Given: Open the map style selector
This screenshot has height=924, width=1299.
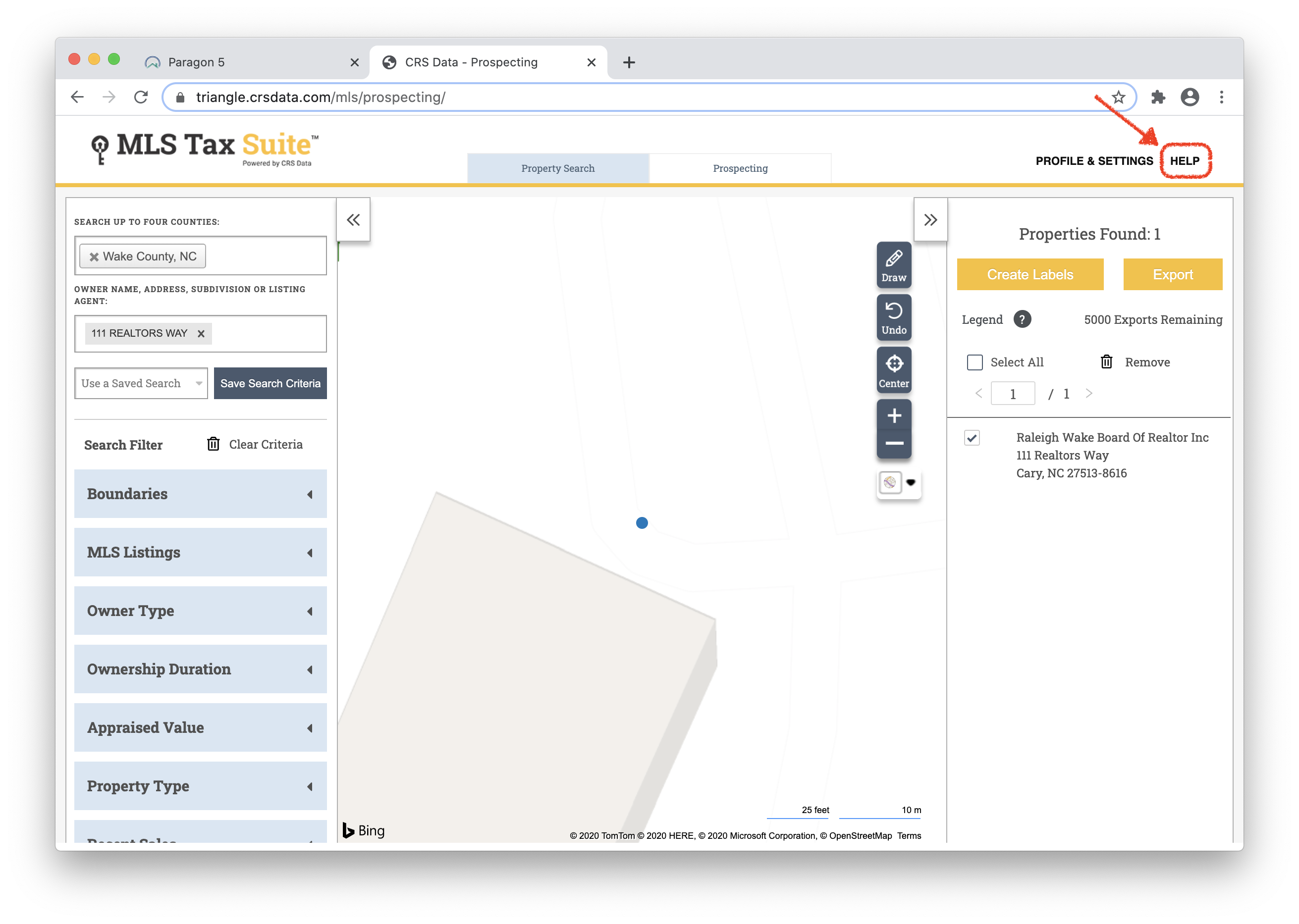Looking at the screenshot, I should click(899, 483).
